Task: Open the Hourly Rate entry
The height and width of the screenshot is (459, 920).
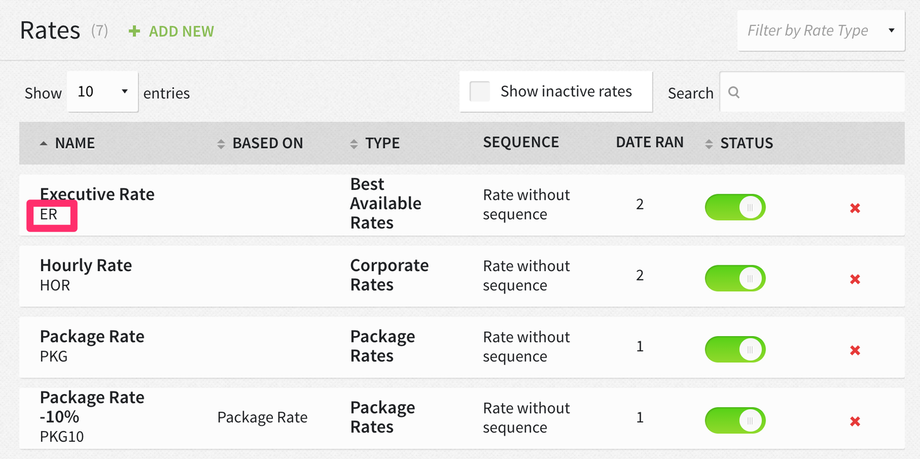Action: coord(86,266)
